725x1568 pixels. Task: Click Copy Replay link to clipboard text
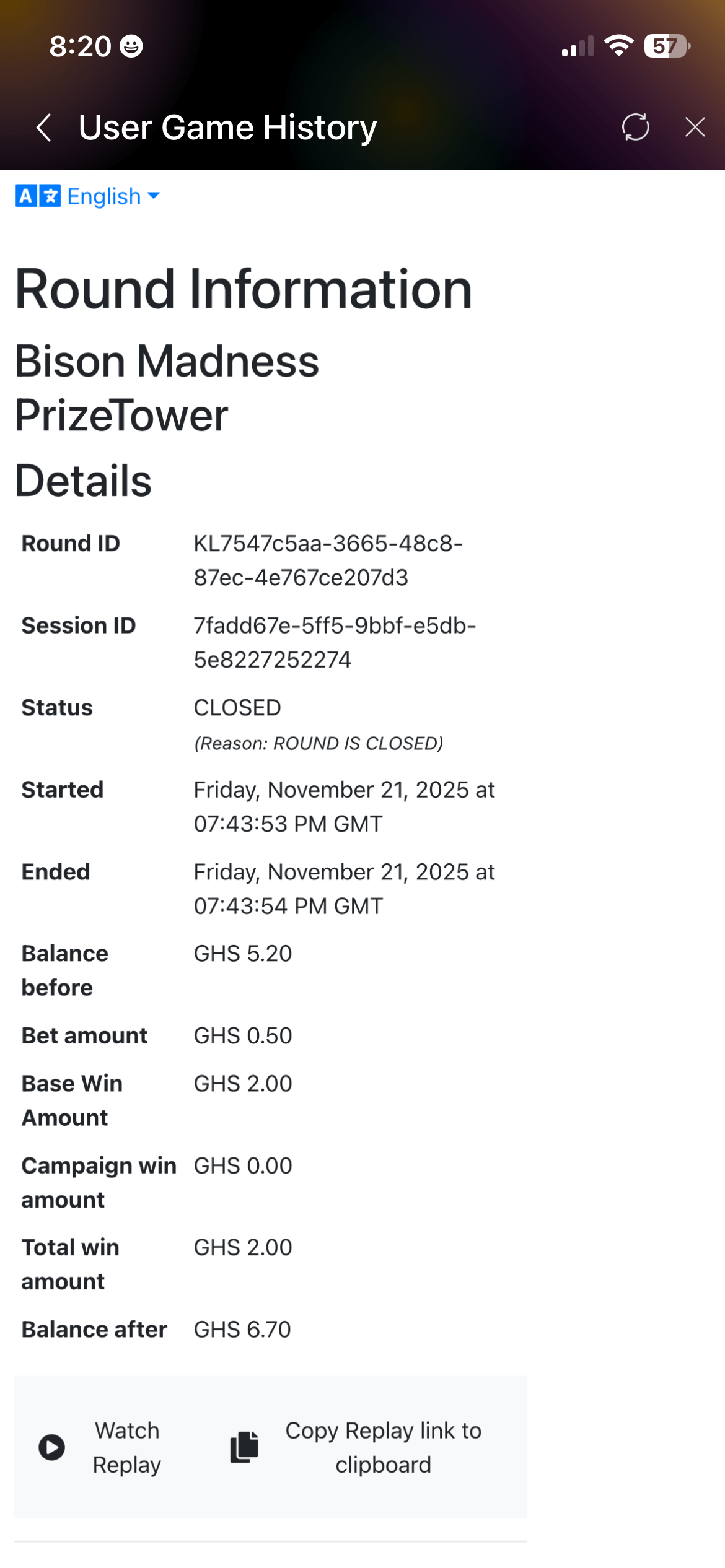[383, 1447]
